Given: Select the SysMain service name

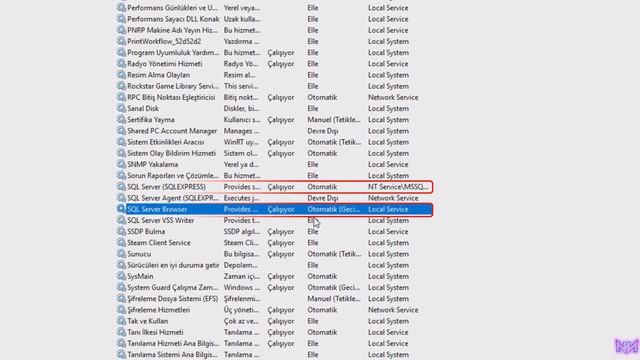Looking at the screenshot, I should 140,276.
